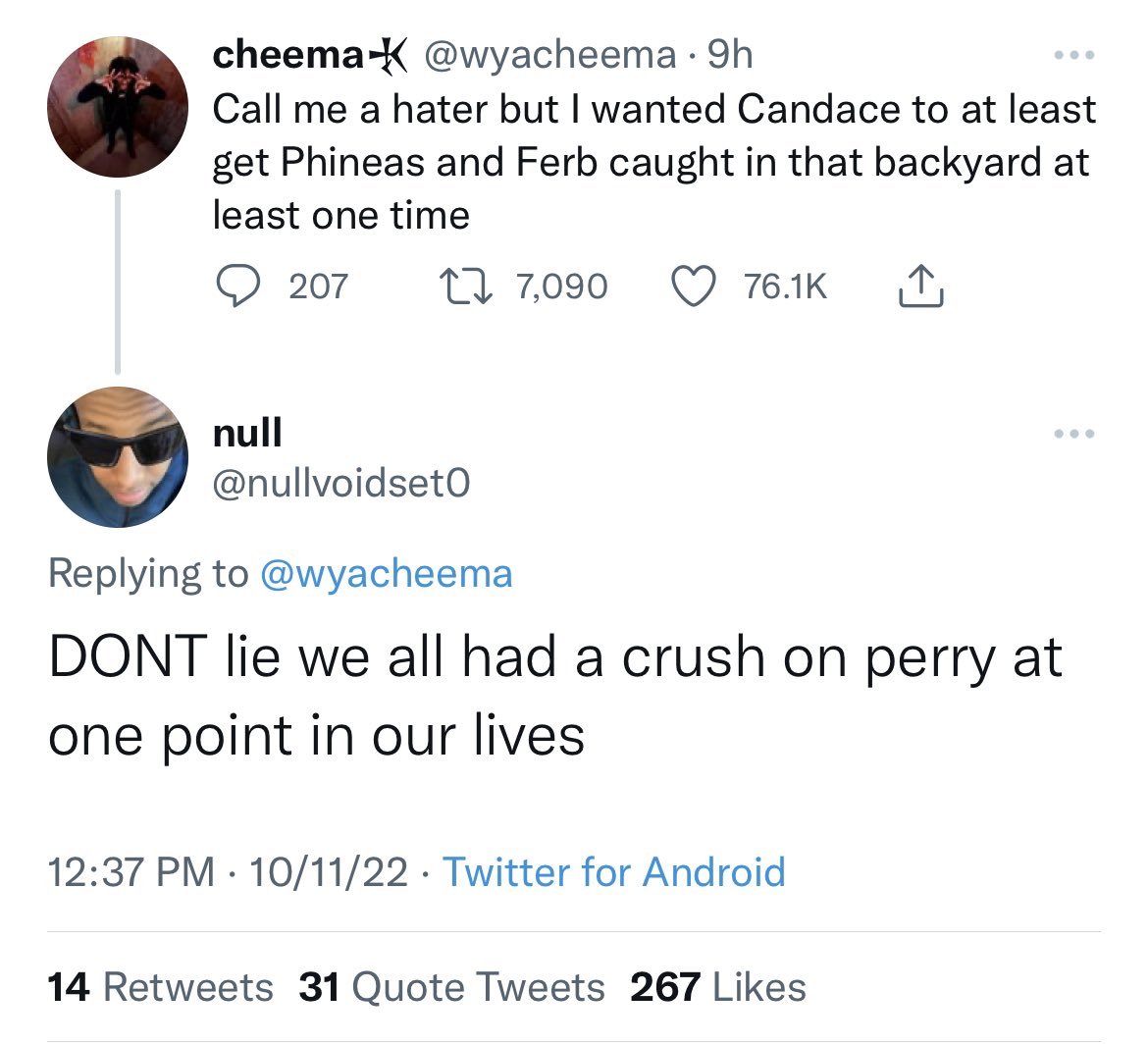Viewport: 1148px width, 1044px height.
Task: Like cheema's tweet with the heart icon
Action: [692, 286]
